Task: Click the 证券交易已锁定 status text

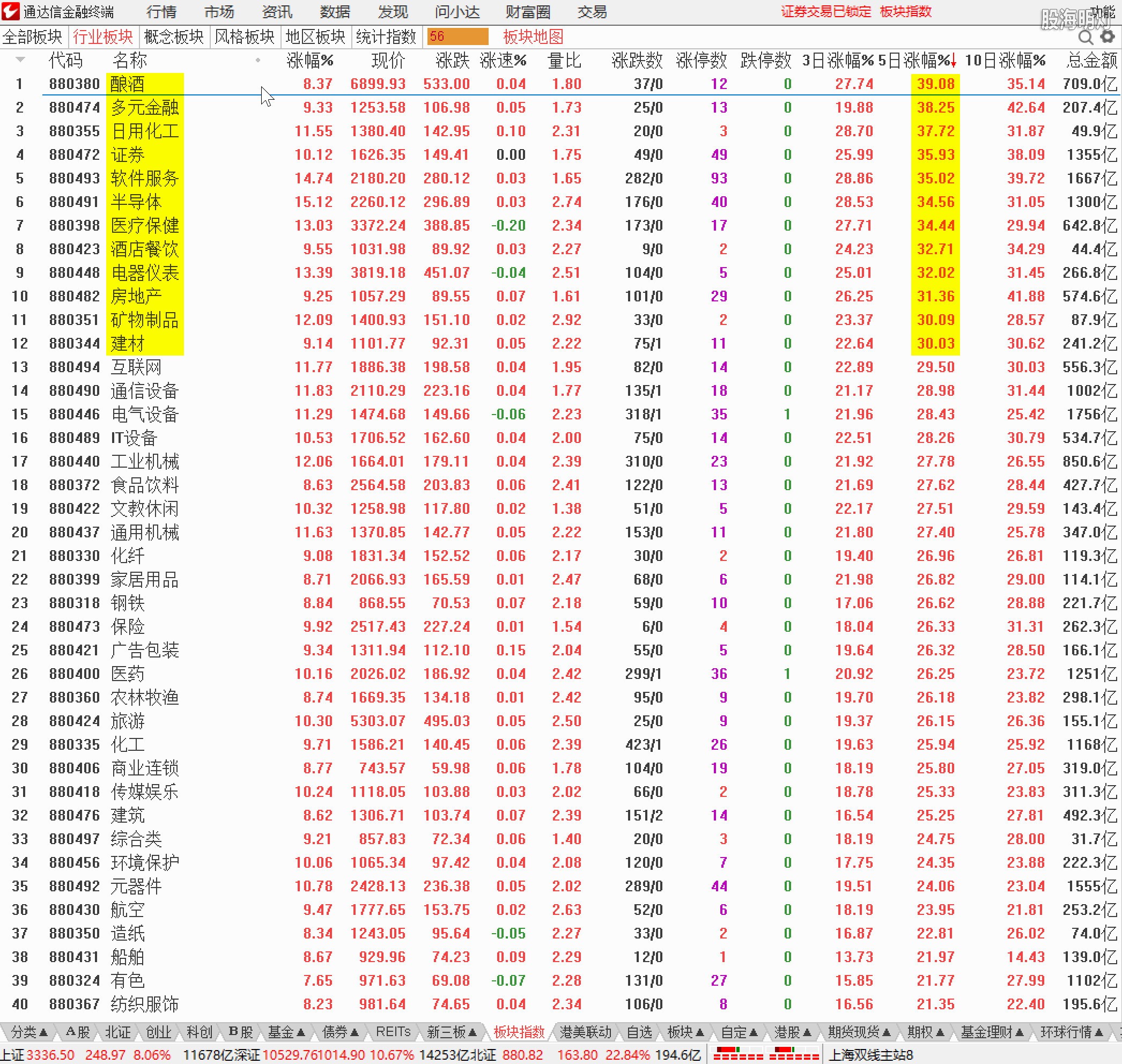Action: (x=826, y=11)
